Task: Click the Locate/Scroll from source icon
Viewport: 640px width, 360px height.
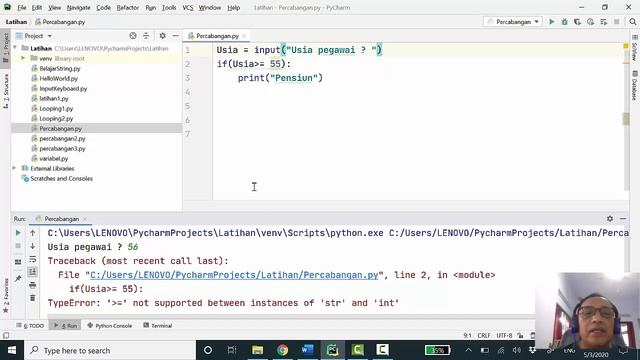Action: tap(133, 36)
